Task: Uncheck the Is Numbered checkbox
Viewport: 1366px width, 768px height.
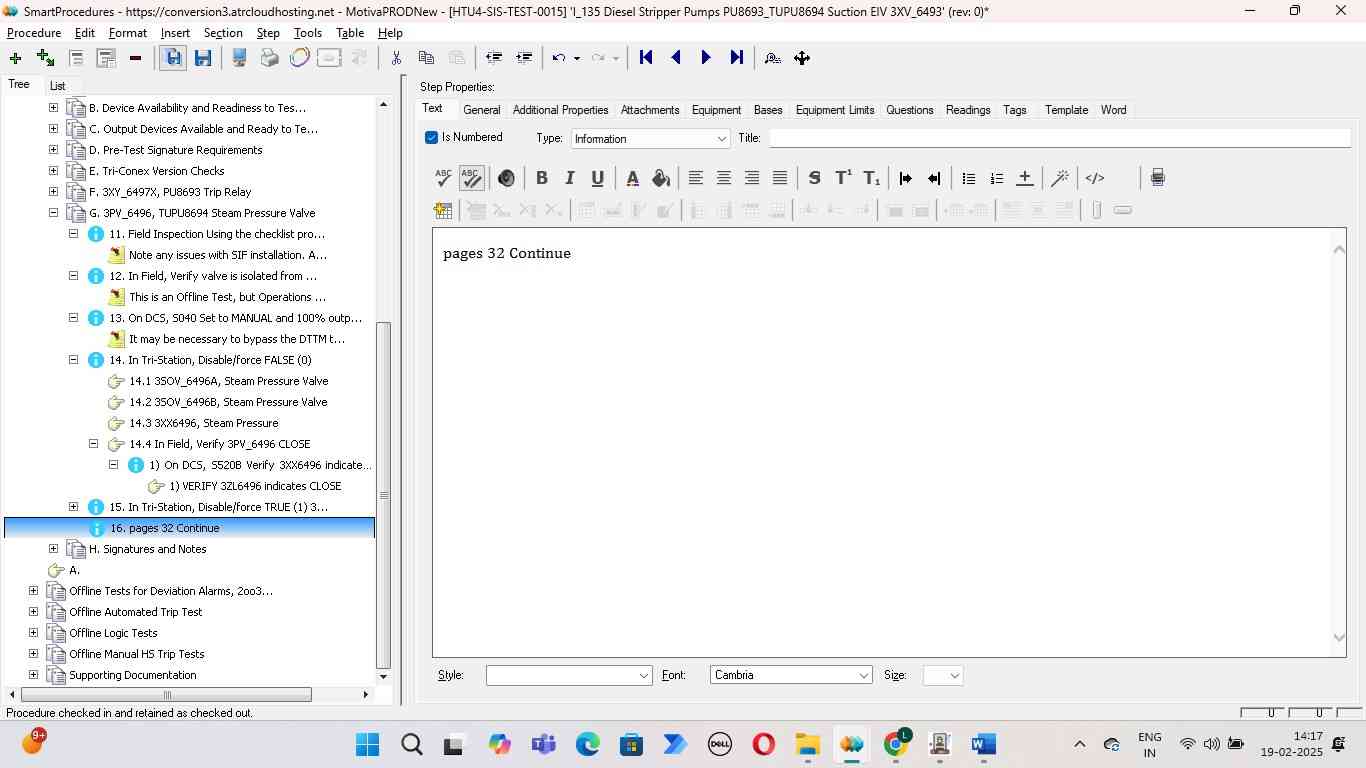Action: click(x=431, y=138)
